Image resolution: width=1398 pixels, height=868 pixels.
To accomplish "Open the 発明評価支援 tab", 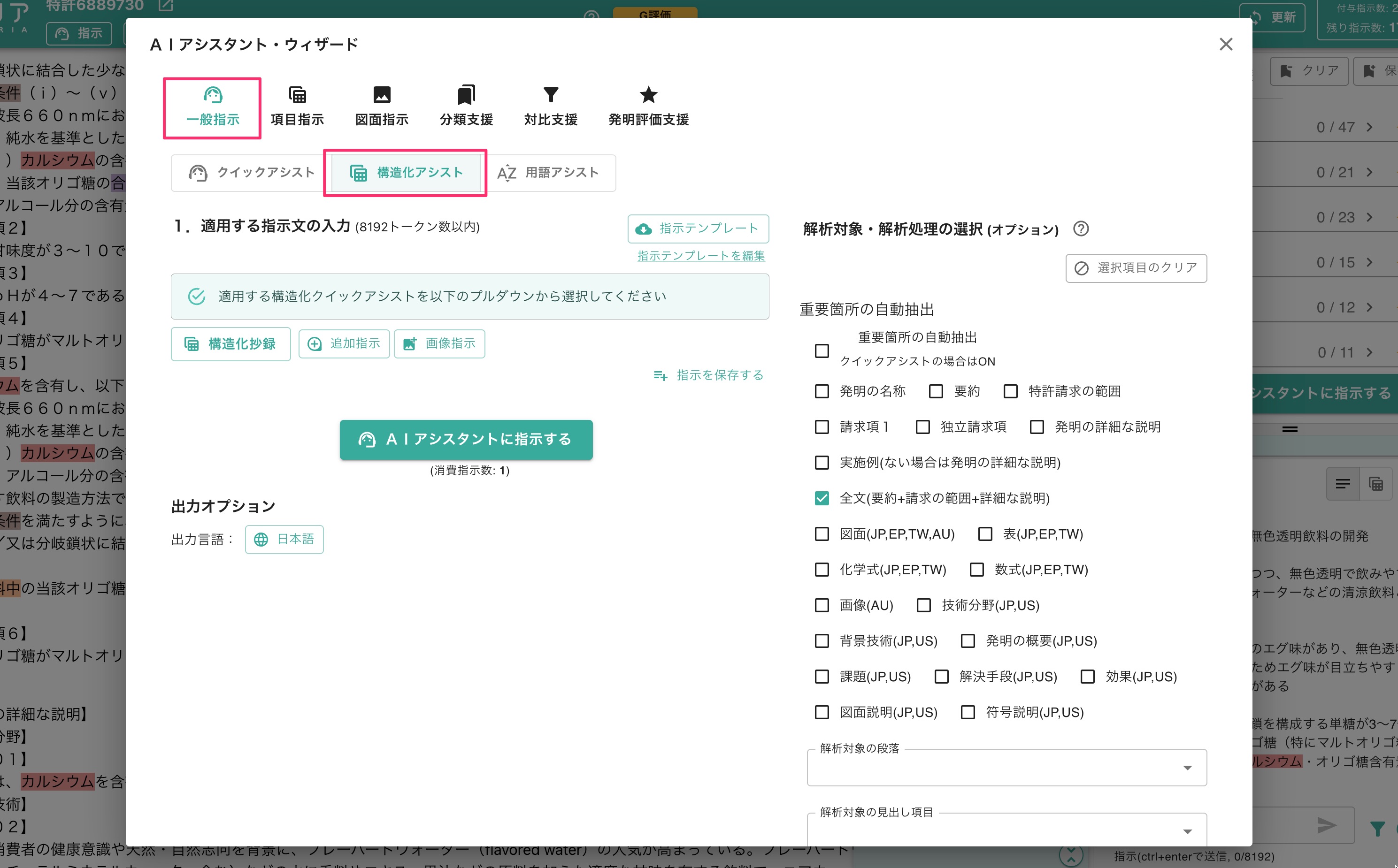I will (x=648, y=107).
